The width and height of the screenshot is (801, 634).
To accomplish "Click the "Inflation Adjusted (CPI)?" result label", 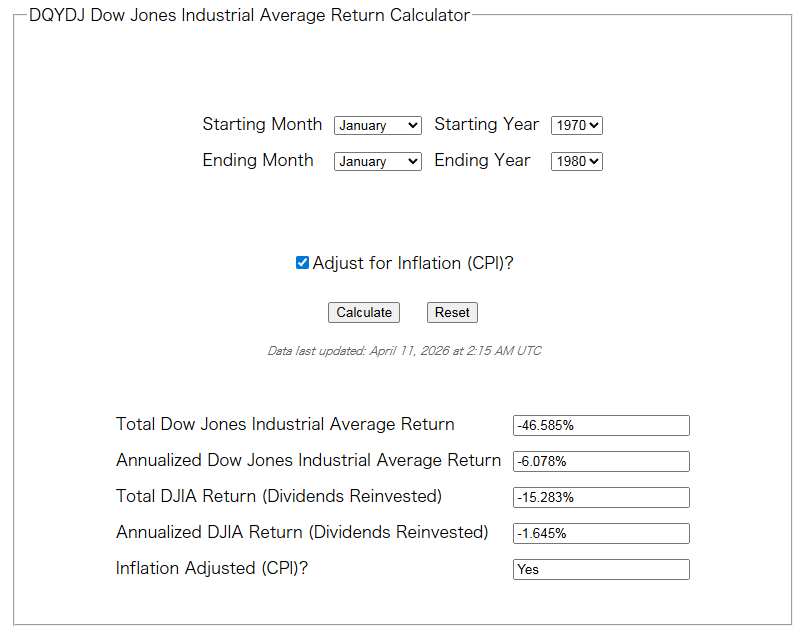I will pyautogui.click(x=212, y=568).
